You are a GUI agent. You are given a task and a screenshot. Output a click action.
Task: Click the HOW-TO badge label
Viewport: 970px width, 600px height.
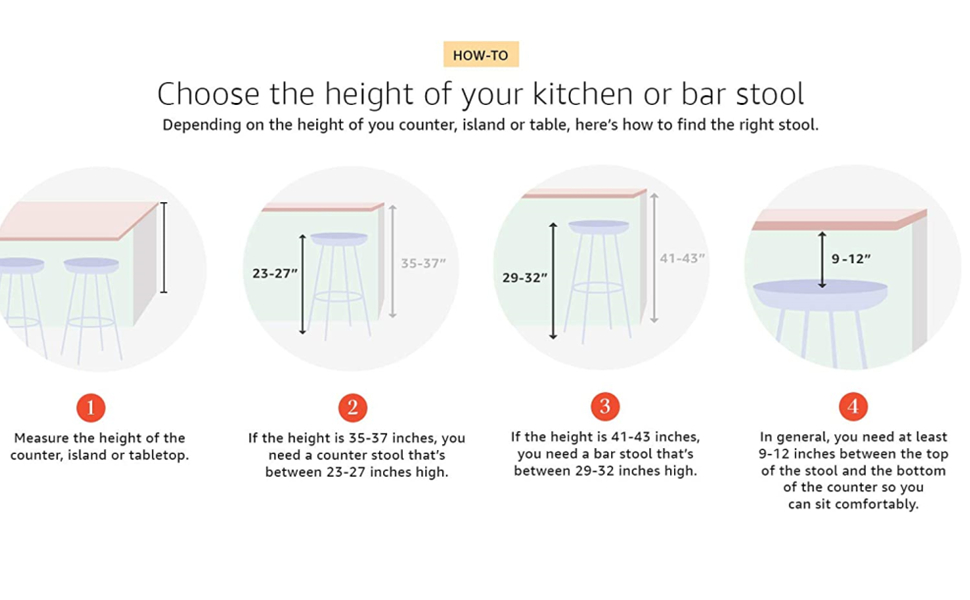coord(480,55)
